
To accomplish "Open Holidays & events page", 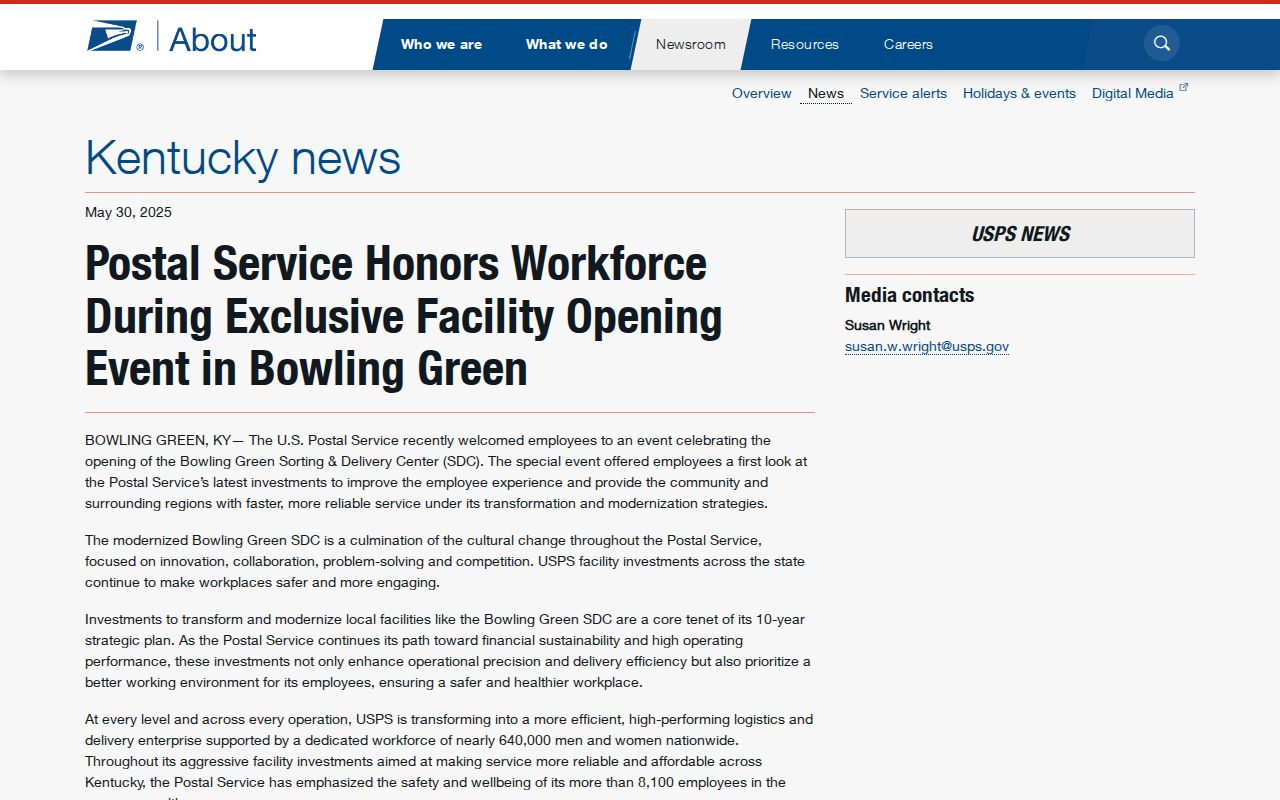I will pyautogui.click(x=1019, y=93).
